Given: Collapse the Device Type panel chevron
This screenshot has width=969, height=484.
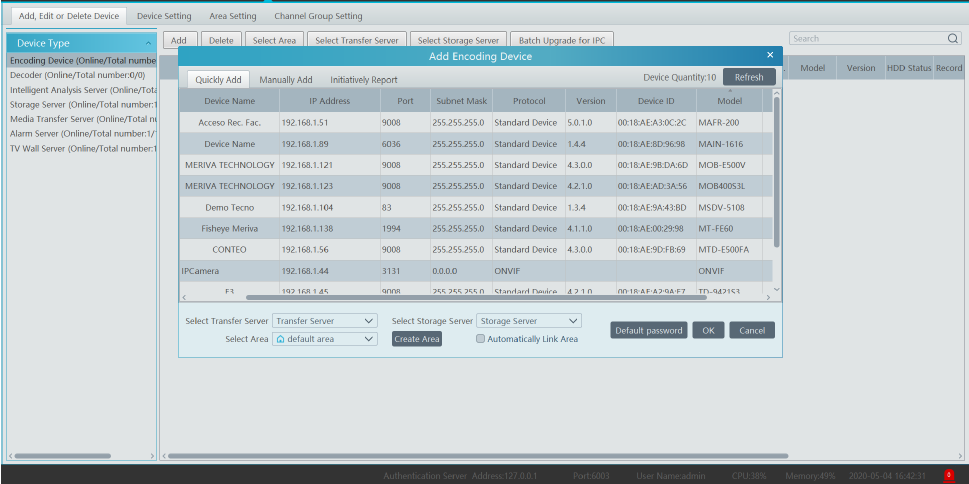Looking at the screenshot, I should coord(149,43).
